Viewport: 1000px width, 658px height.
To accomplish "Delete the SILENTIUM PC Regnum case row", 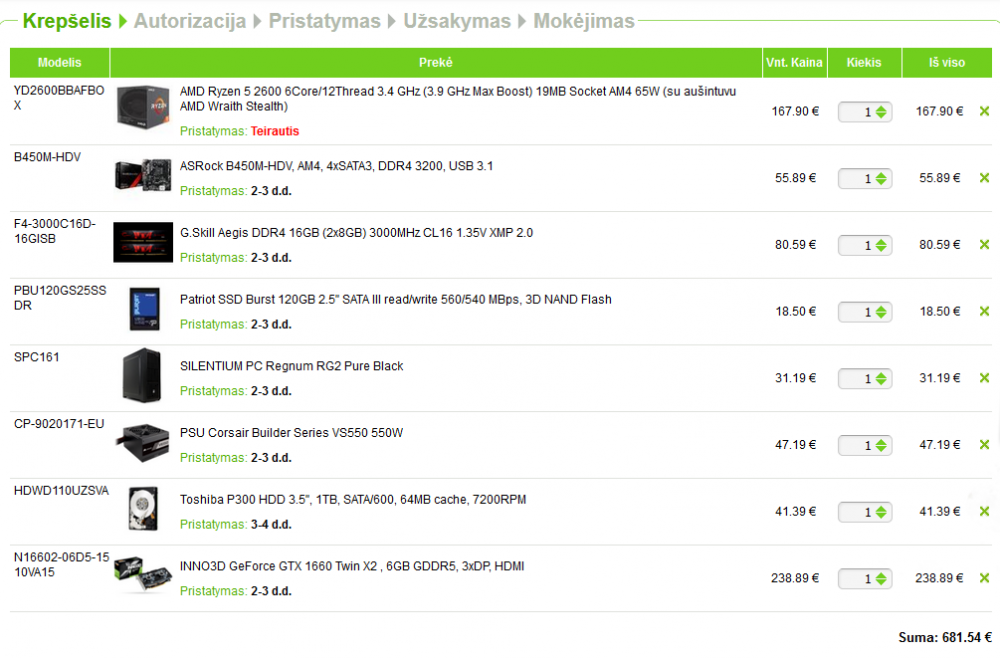I will click(x=984, y=378).
